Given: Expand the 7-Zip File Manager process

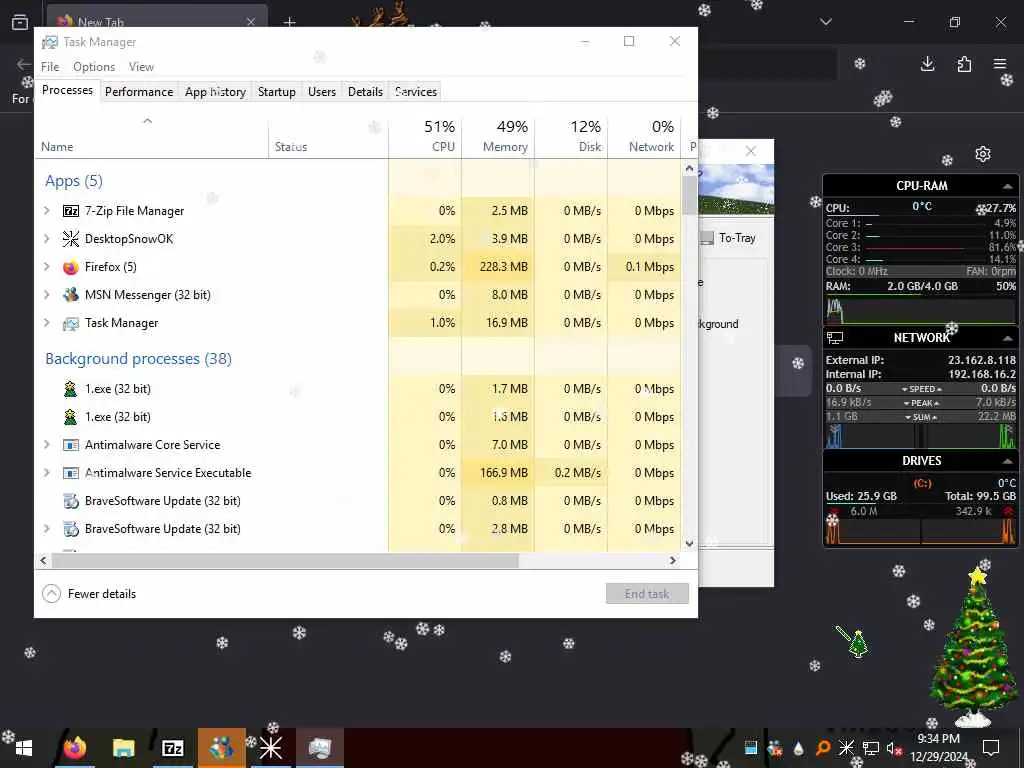Looking at the screenshot, I should coord(46,211).
